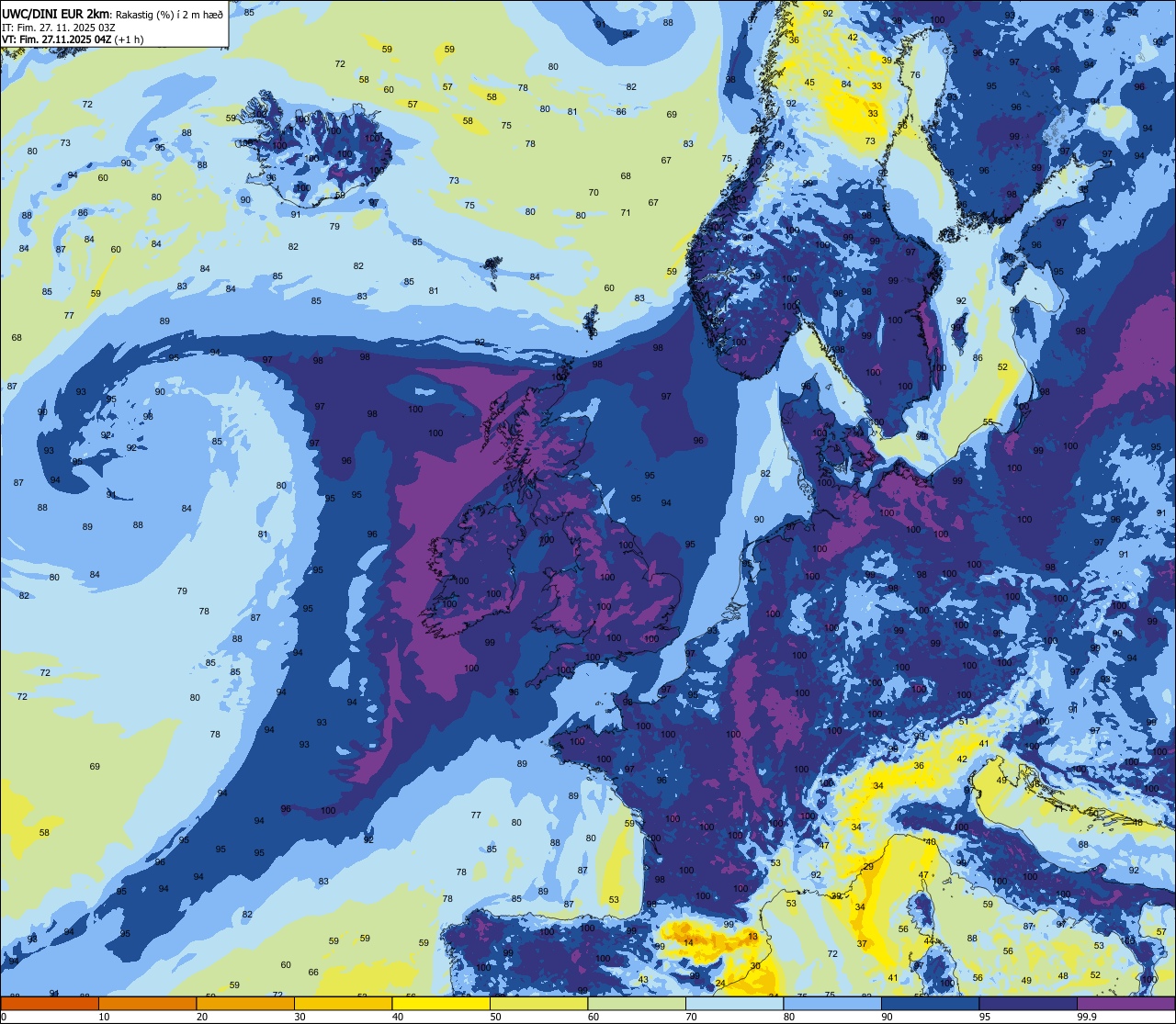Click the "UWC/DINI EUR 2km" title text
The width and height of the screenshot is (1176, 1024).
point(56,13)
